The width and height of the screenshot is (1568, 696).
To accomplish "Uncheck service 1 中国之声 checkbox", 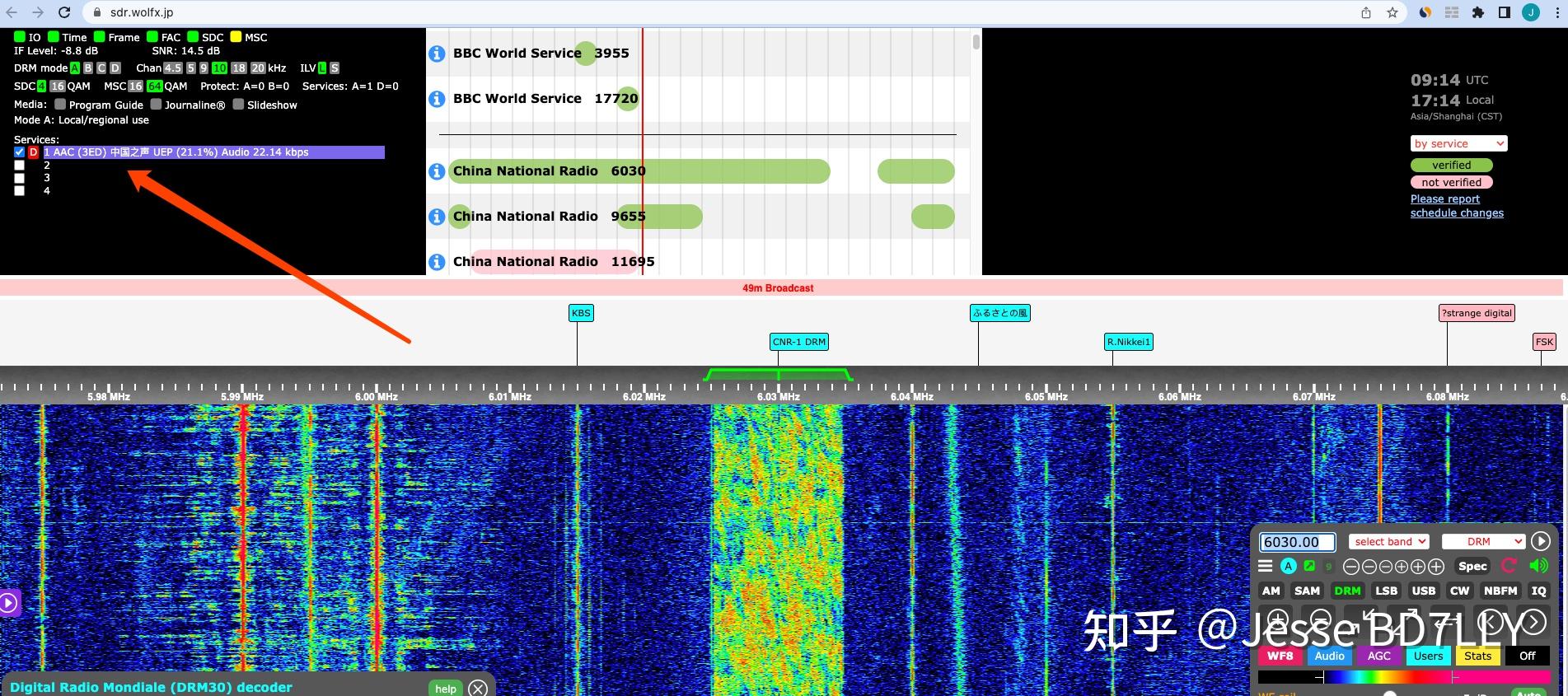I will pos(20,152).
